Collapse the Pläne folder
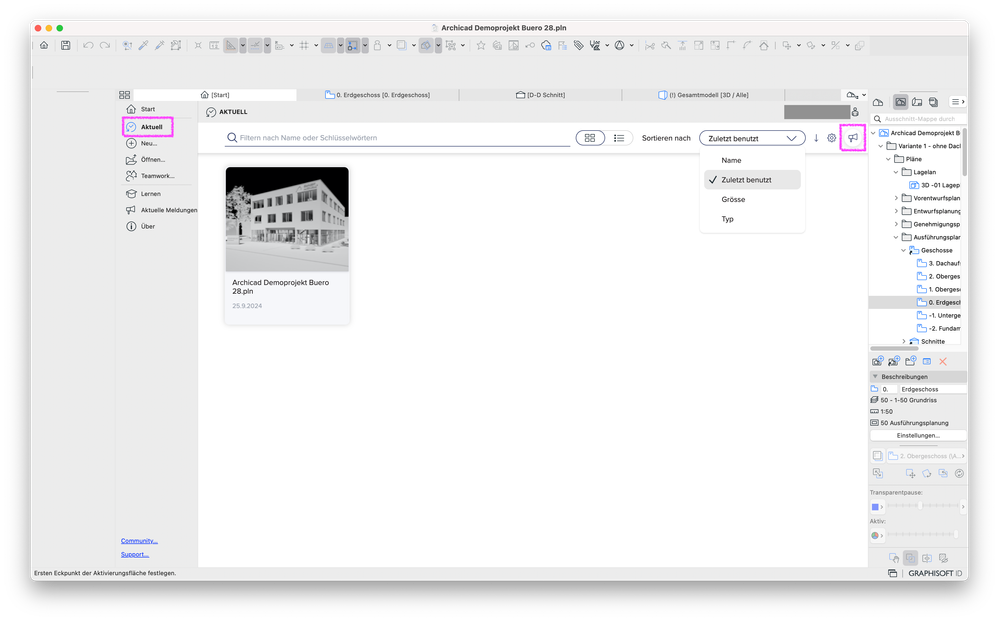The height and width of the screenshot is (621, 999). (x=889, y=159)
